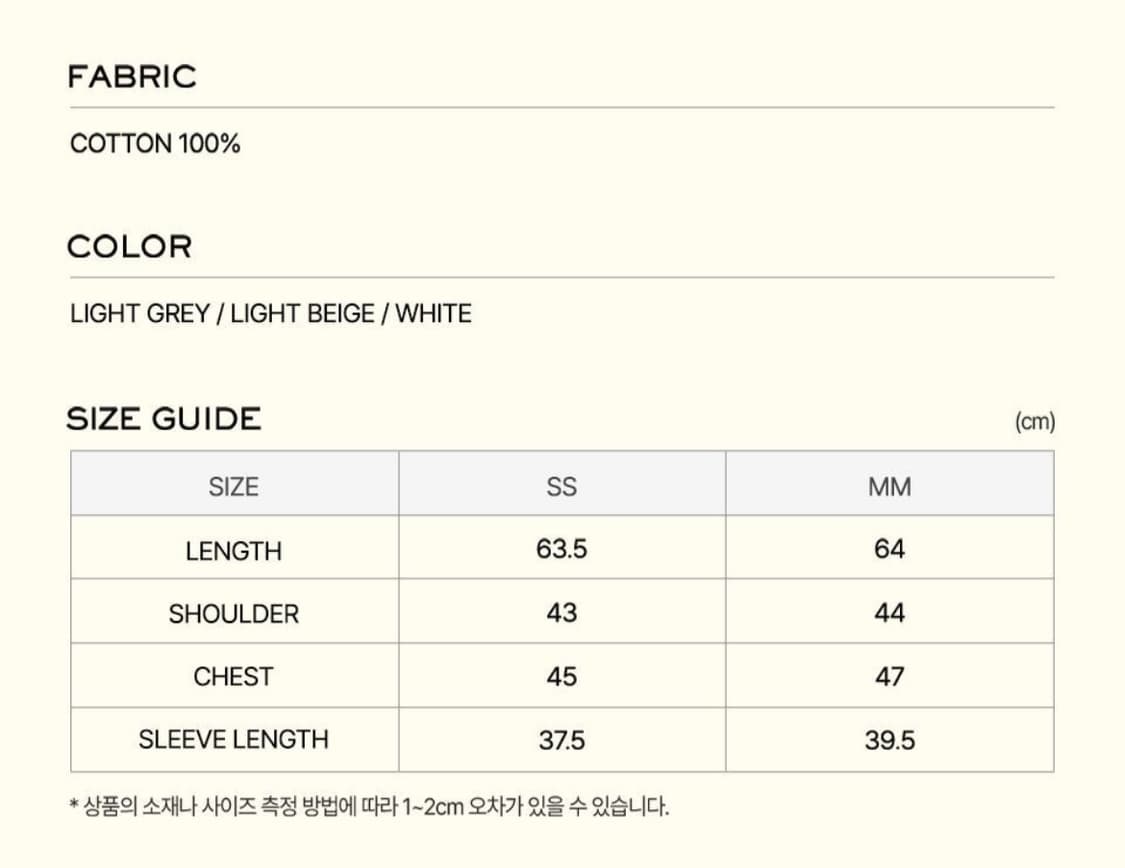Click the CHEST row label
Image resolution: width=1125 pixels, height=868 pixels.
coord(234,677)
